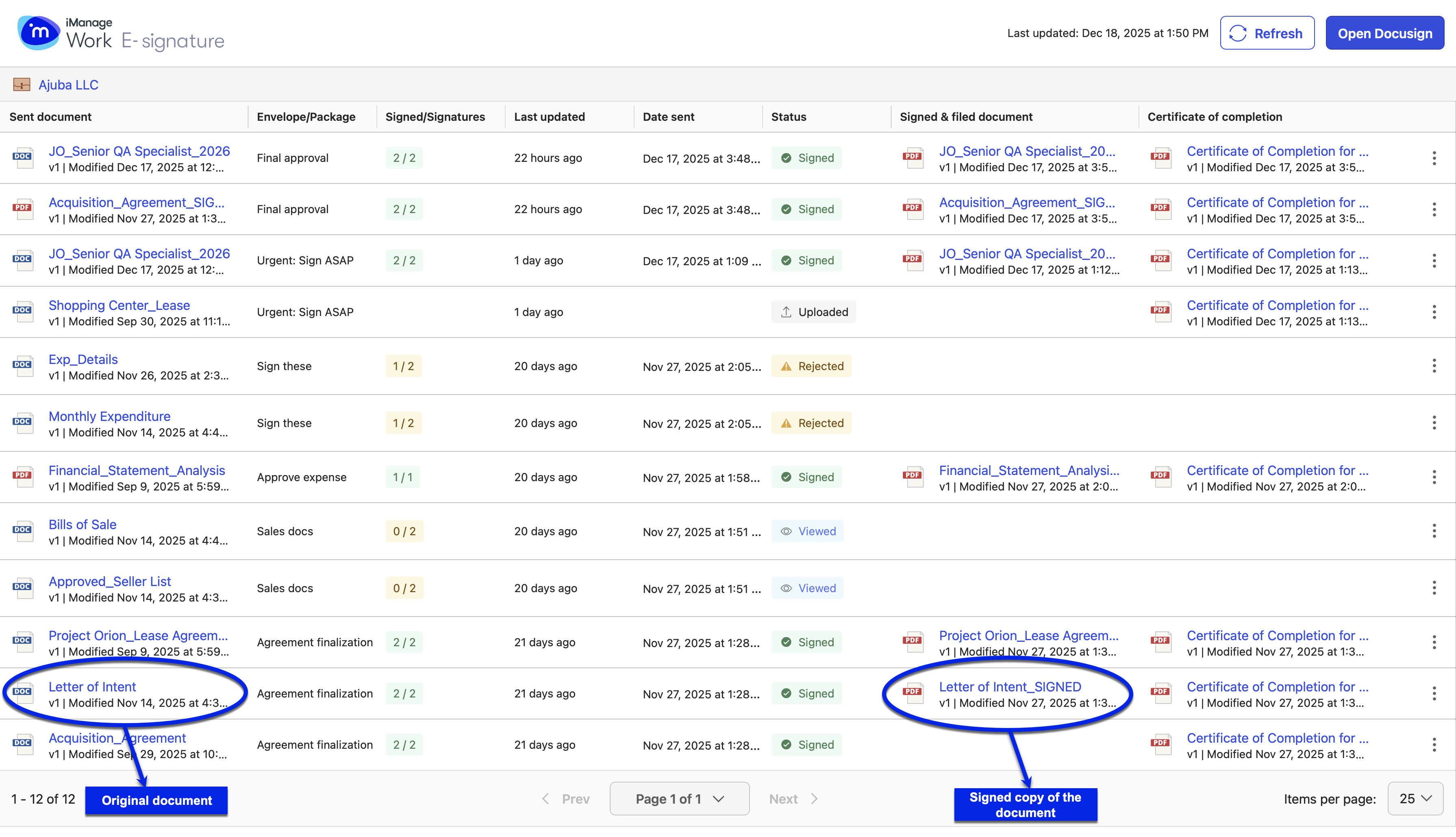
Task: Open the Ajuba LLC workspace link
Action: [x=68, y=85]
